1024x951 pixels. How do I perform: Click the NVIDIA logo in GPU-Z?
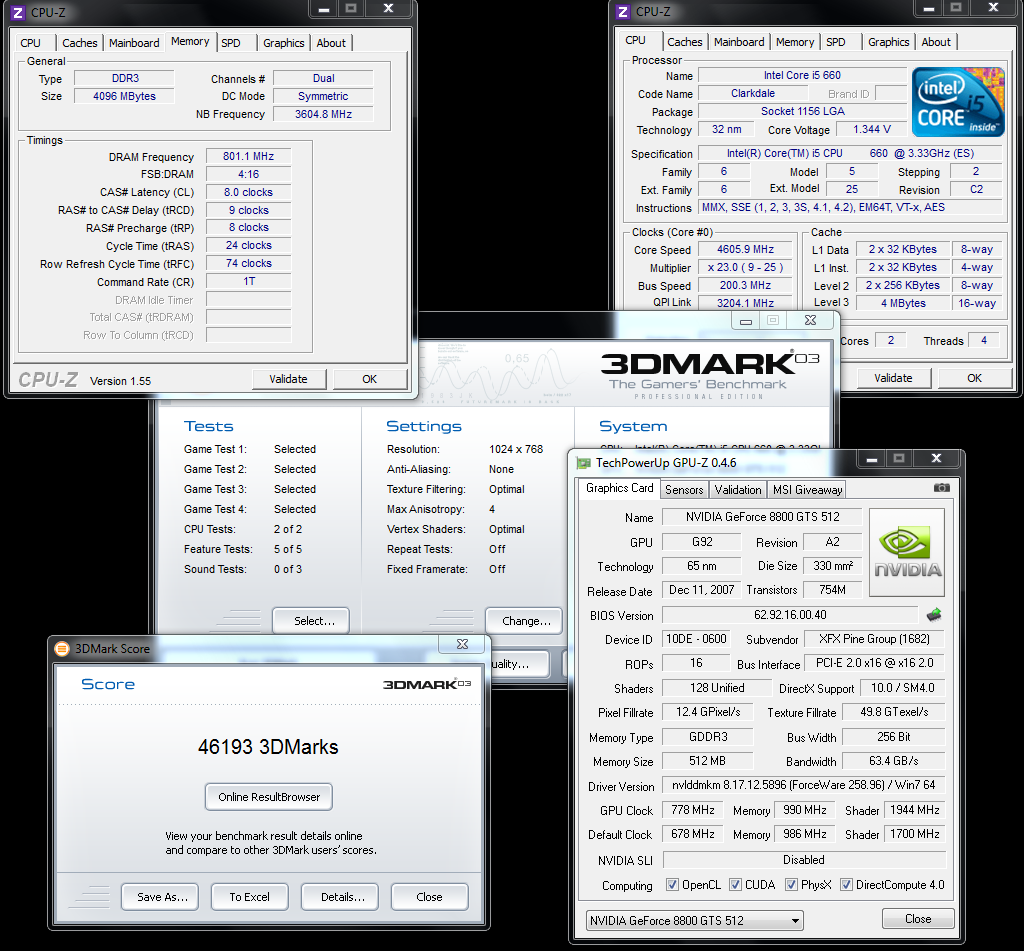tap(907, 553)
